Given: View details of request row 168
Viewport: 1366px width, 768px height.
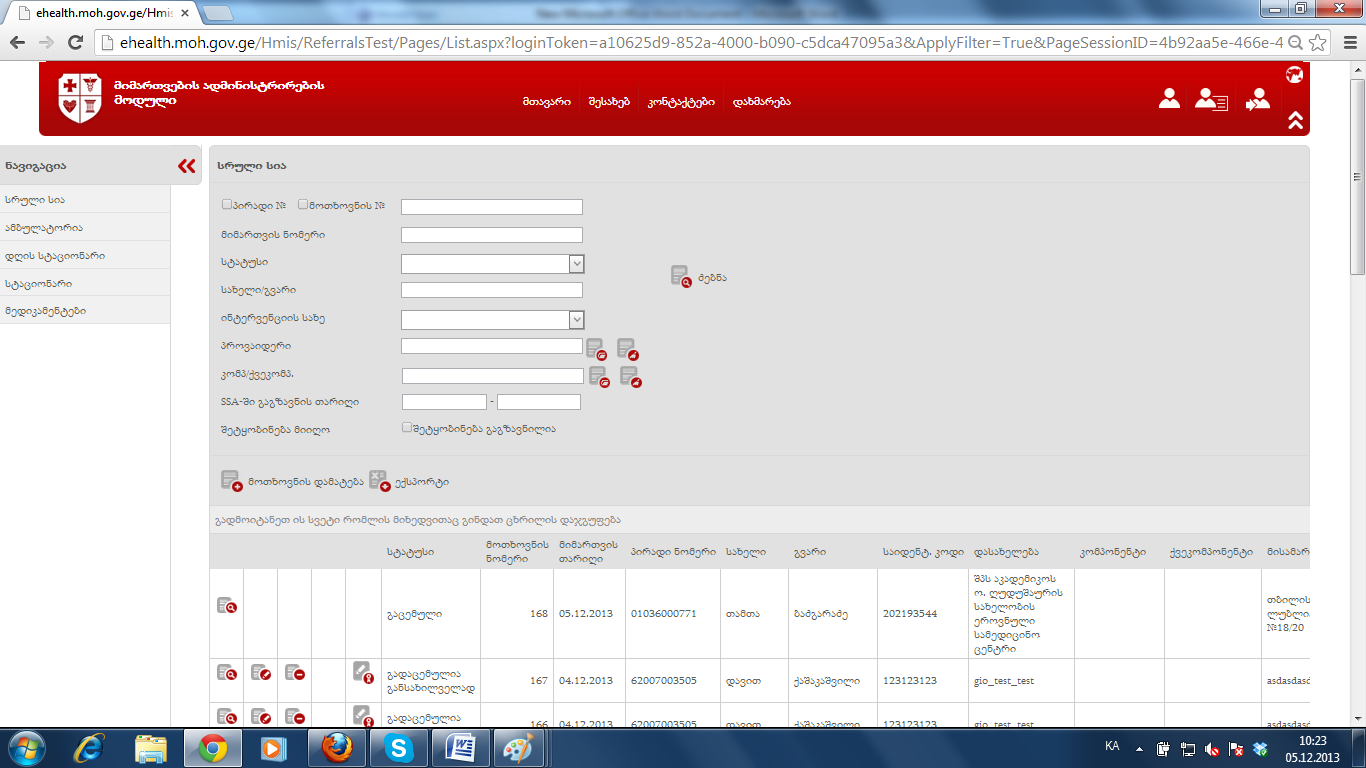Looking at the screenshot, I should point(226,605).
